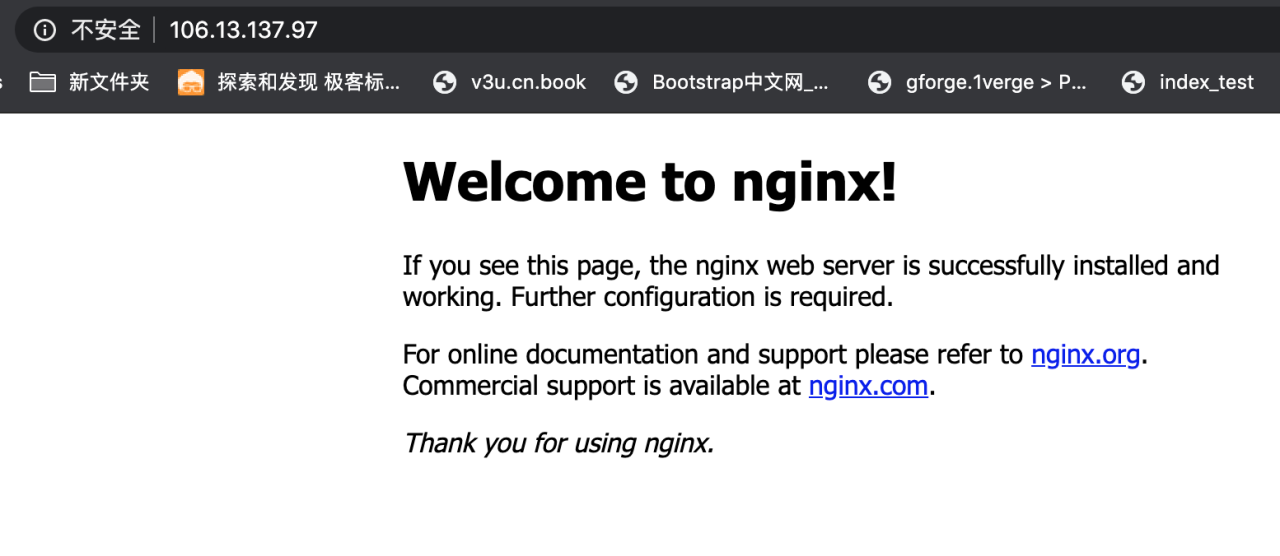
Task: Click the text 'Thank you for using nginx.'
Action: [558, 442]
